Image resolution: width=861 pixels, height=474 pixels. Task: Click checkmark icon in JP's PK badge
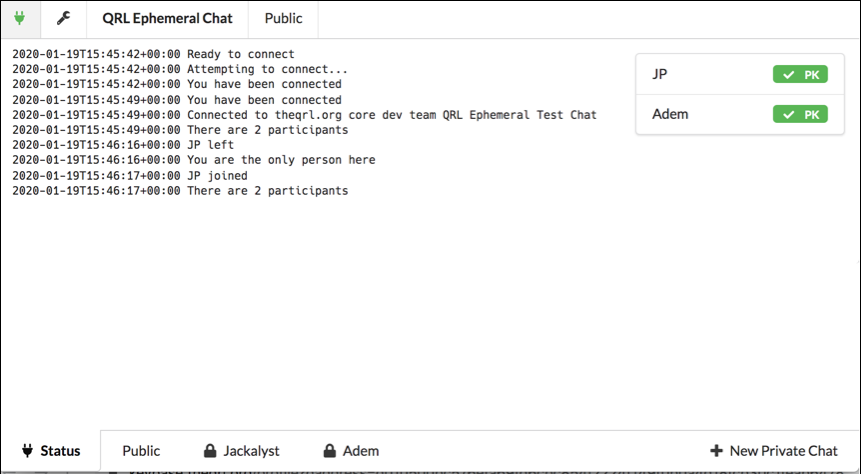tap(789, 75)
